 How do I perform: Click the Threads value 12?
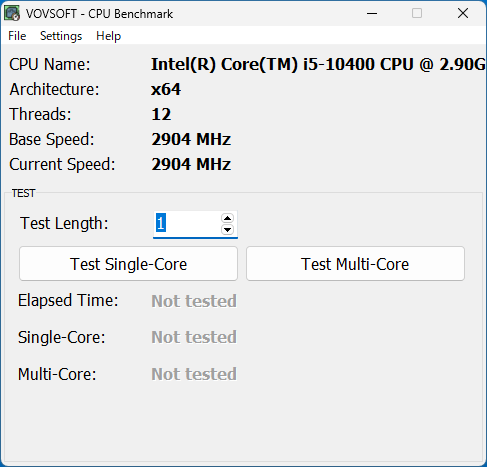[x=161, y=114]
